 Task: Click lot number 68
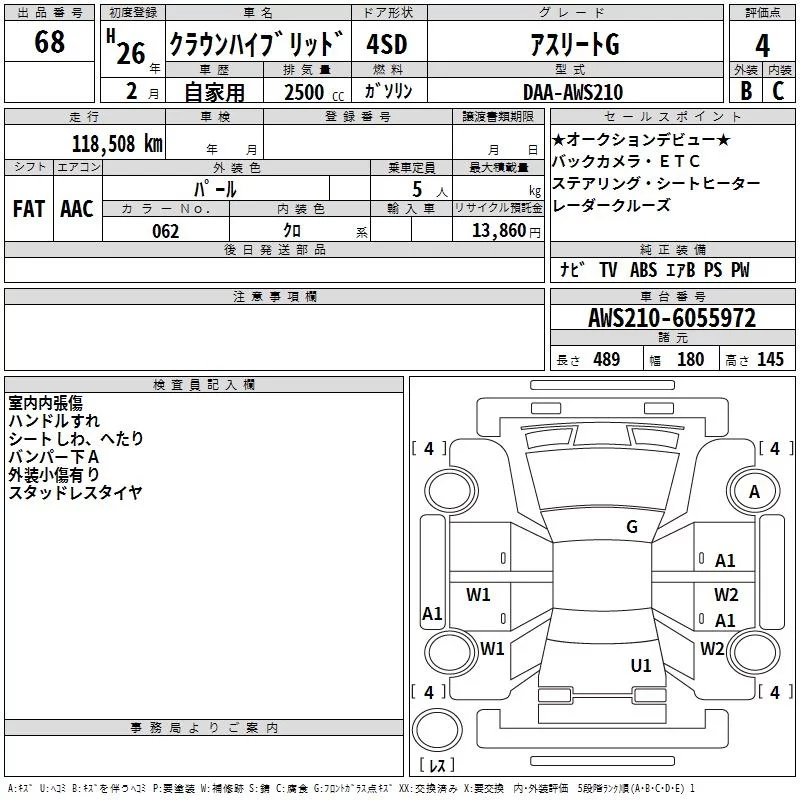tap(49, 41)
